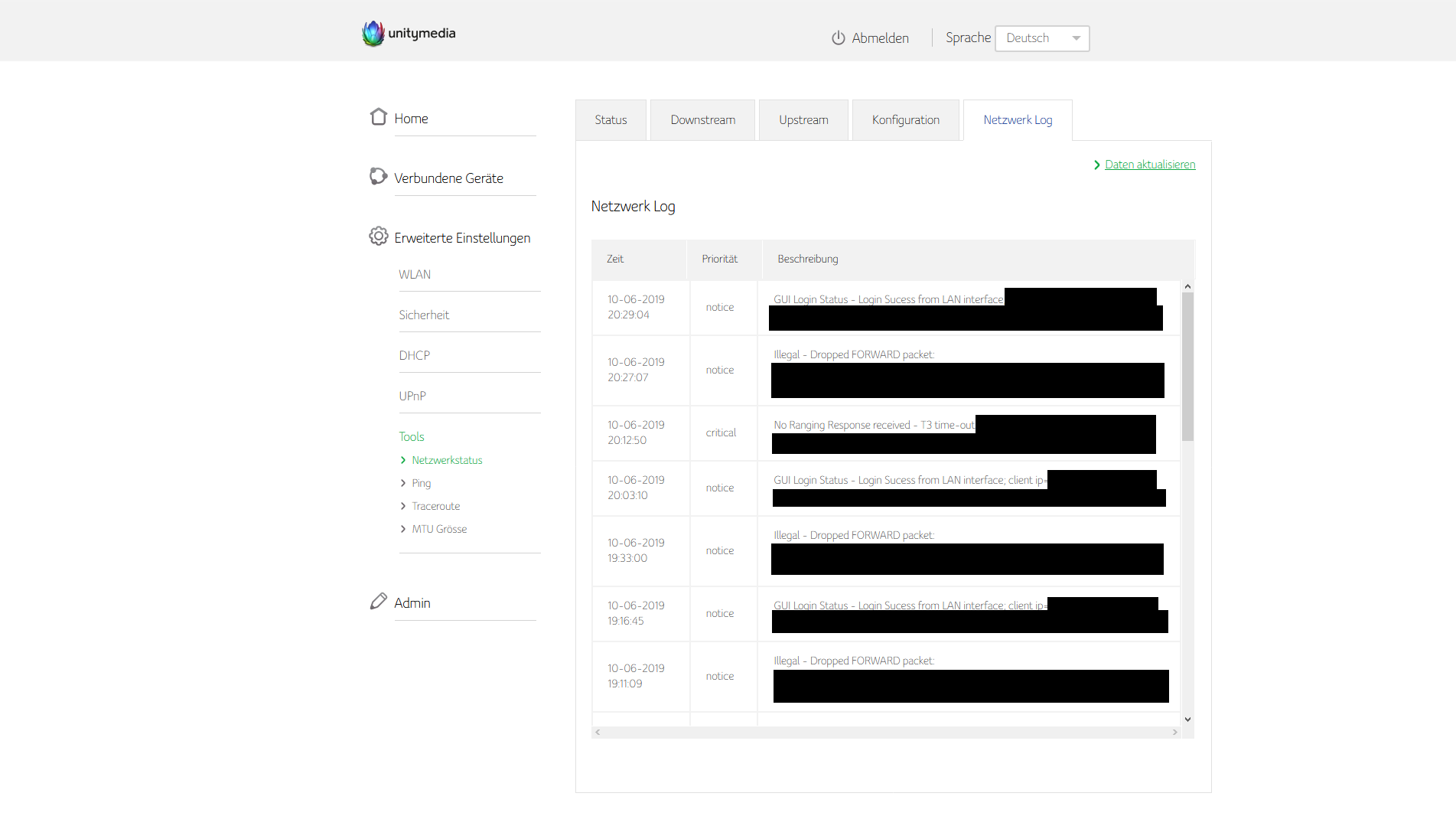Select the log time 10-06-2019 20:03:10

pos(636,488)
